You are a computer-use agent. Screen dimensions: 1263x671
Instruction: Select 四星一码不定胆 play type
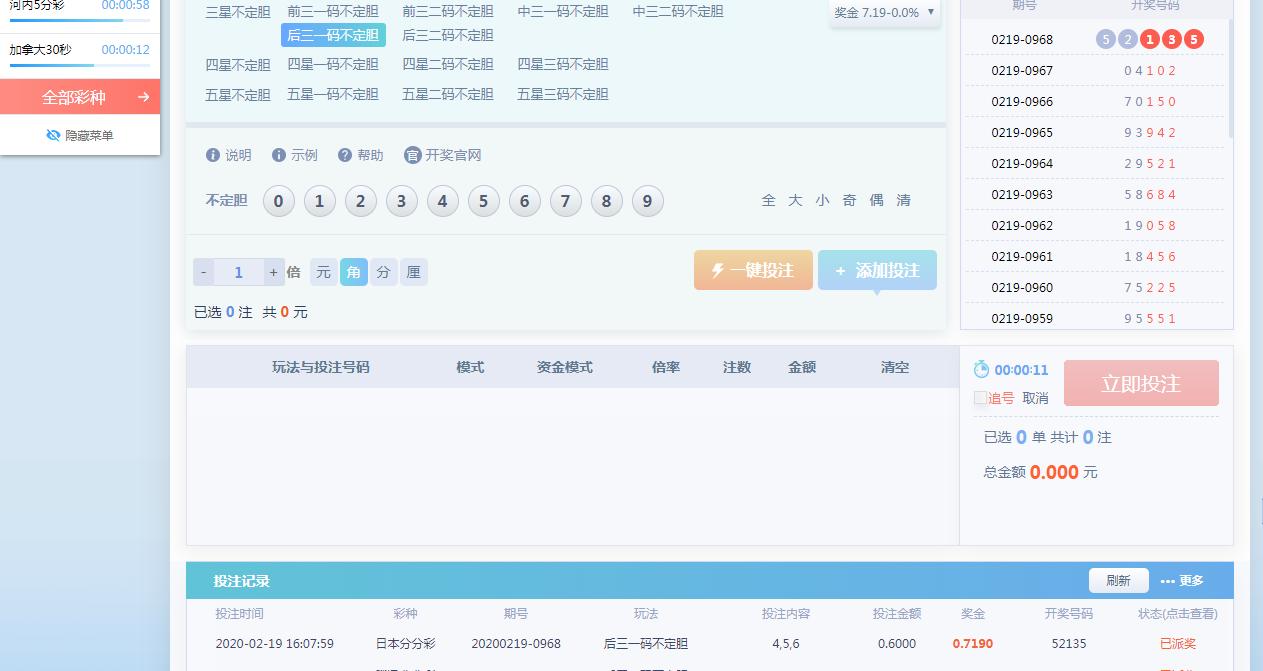point(333,64)
